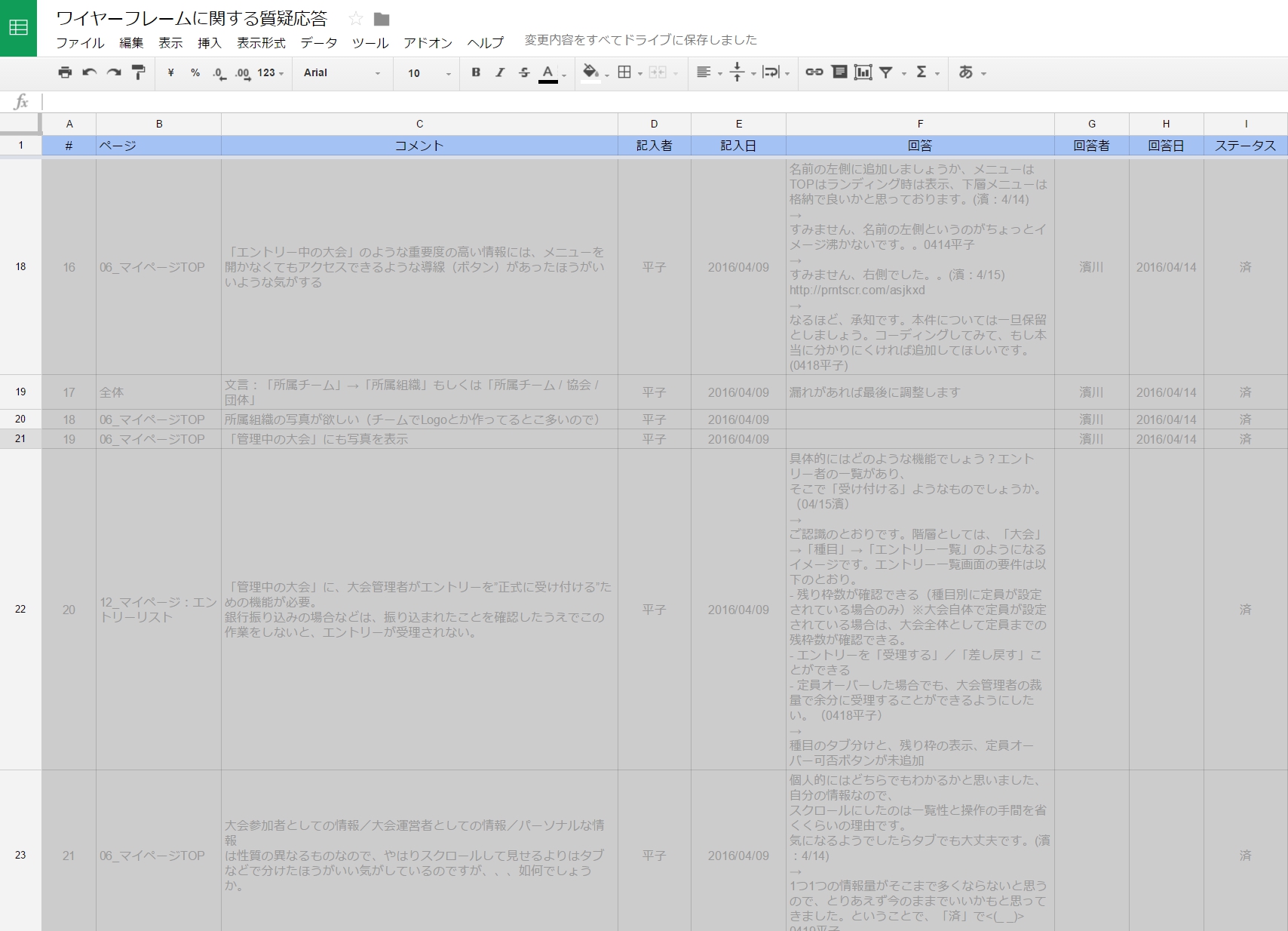Decrease decimal places
The height and width of the screenshot is (931, 1288).
[219, 72]
